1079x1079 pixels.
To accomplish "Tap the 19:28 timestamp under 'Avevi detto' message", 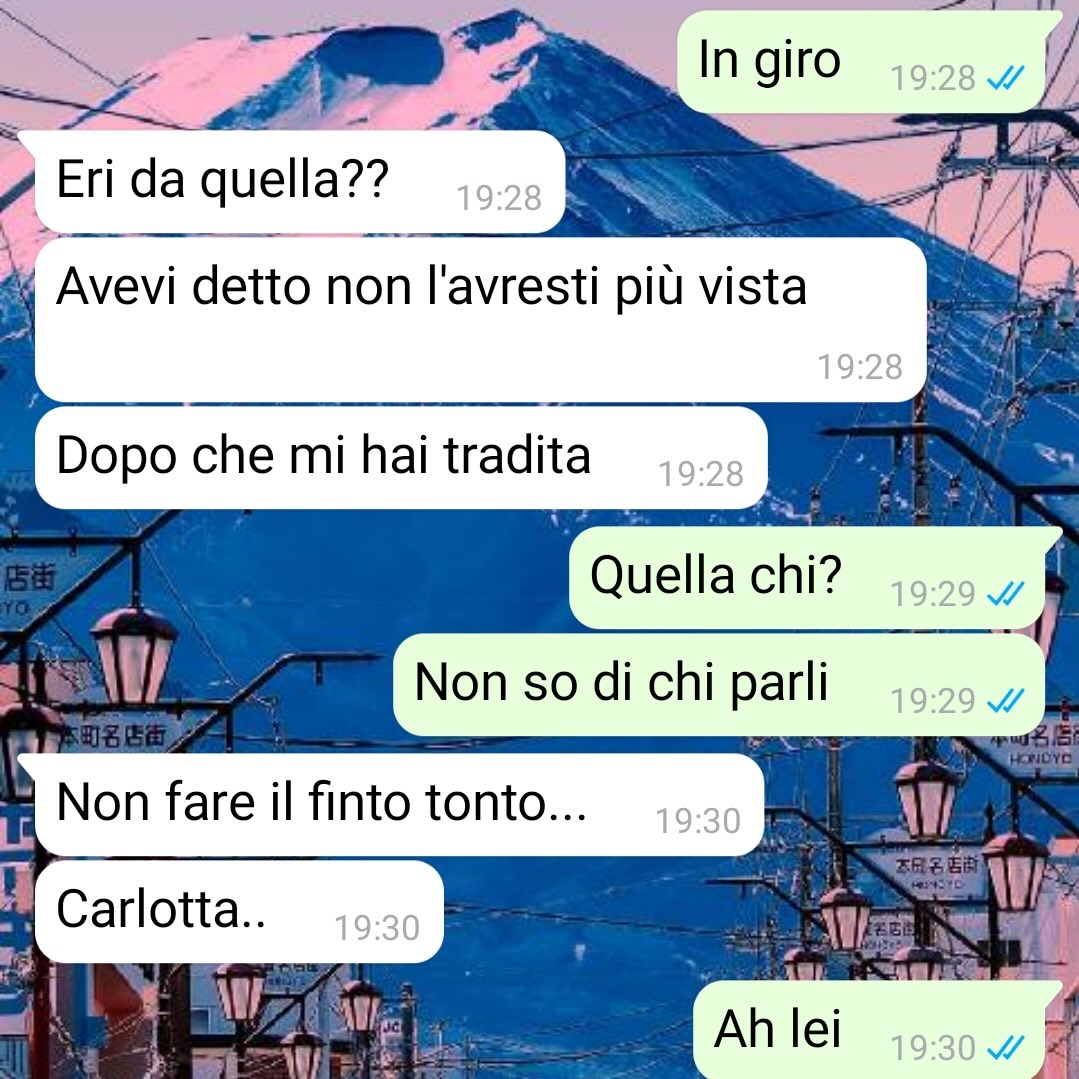I will tap(860, 367).
